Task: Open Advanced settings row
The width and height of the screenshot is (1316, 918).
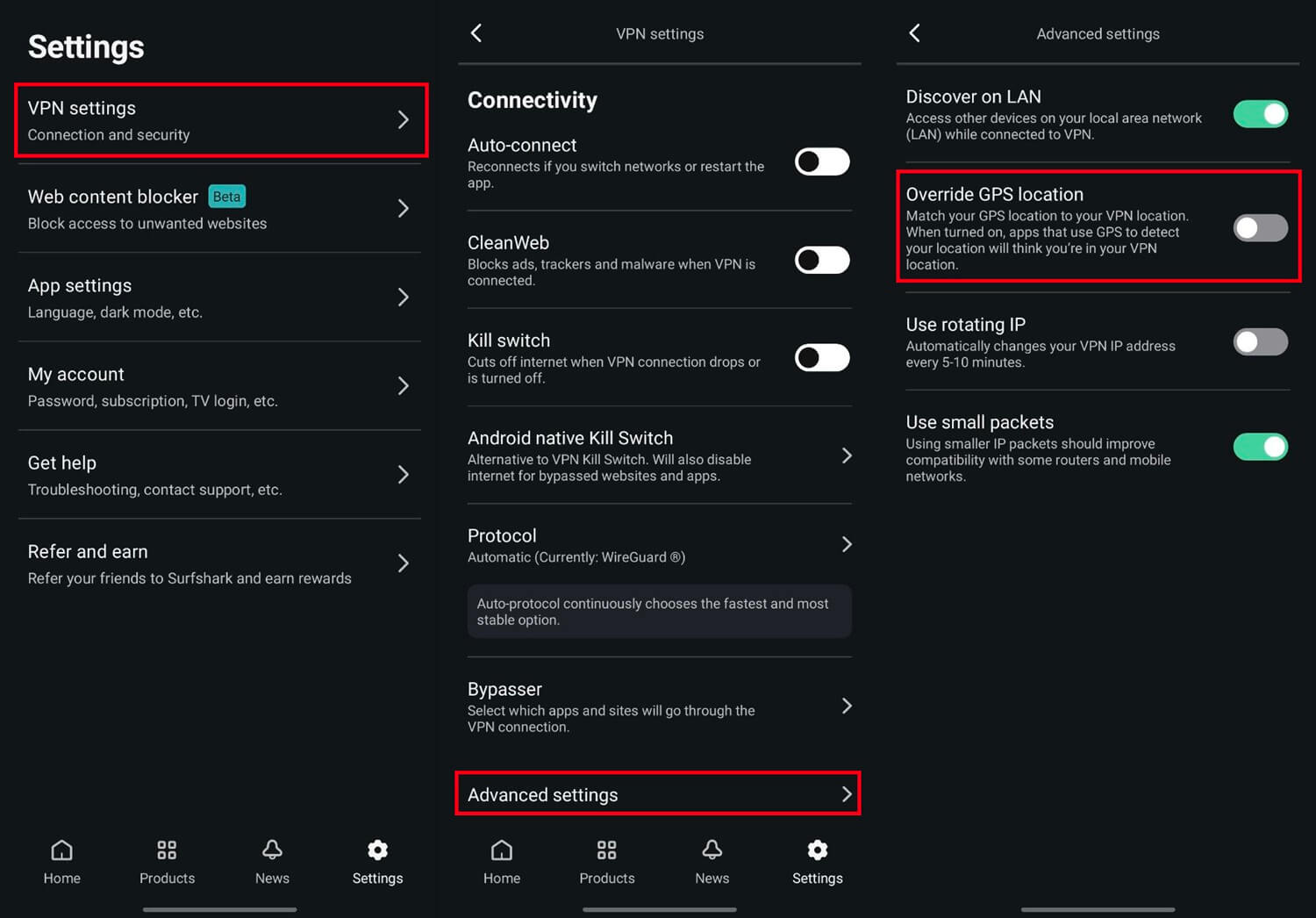Action: tap(658, 794)
